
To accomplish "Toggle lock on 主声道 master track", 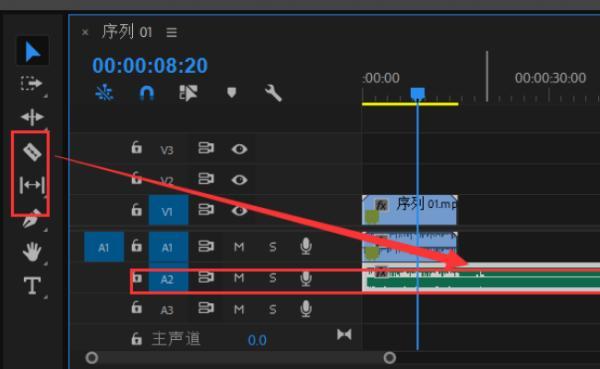I will pos(137,339).
